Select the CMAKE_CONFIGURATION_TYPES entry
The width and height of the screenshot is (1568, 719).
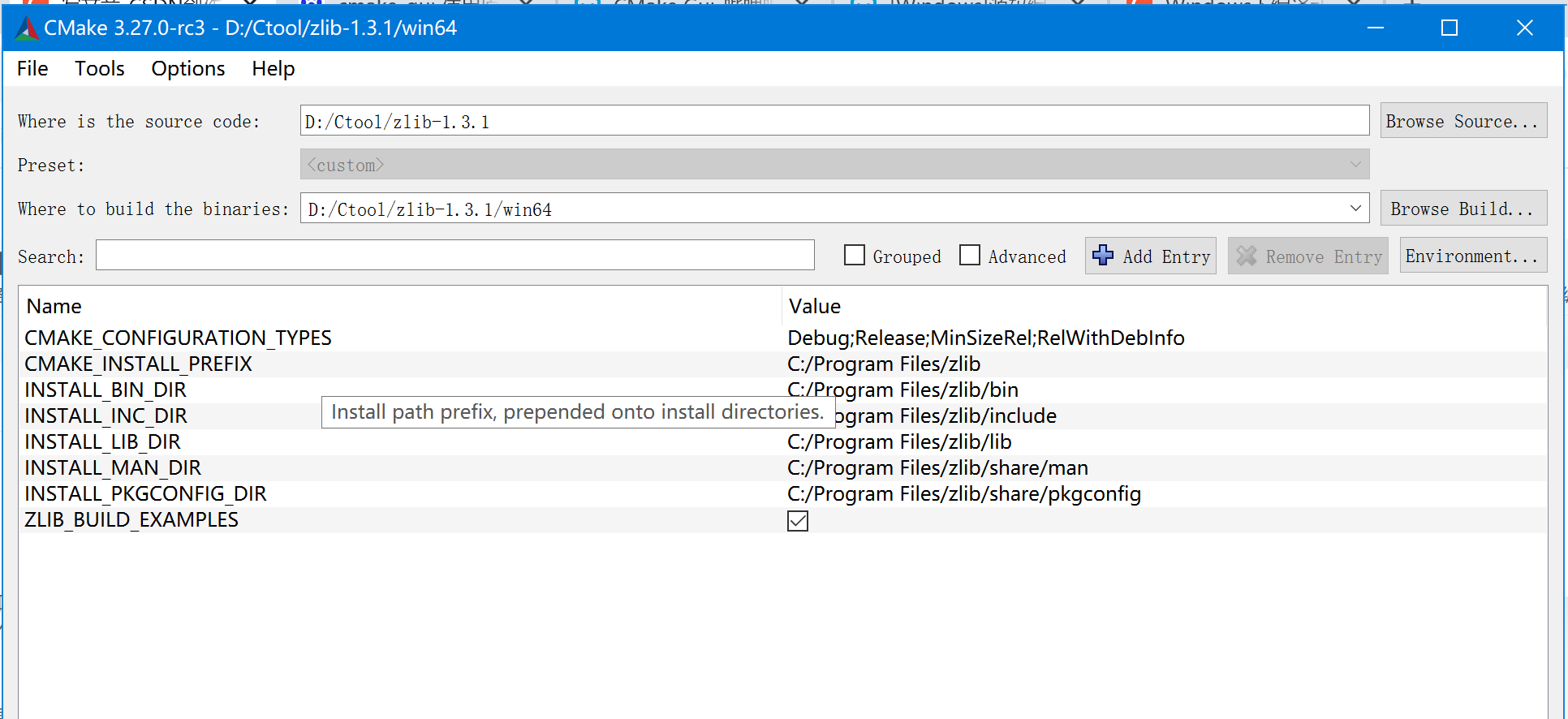[x=178, y=338]
